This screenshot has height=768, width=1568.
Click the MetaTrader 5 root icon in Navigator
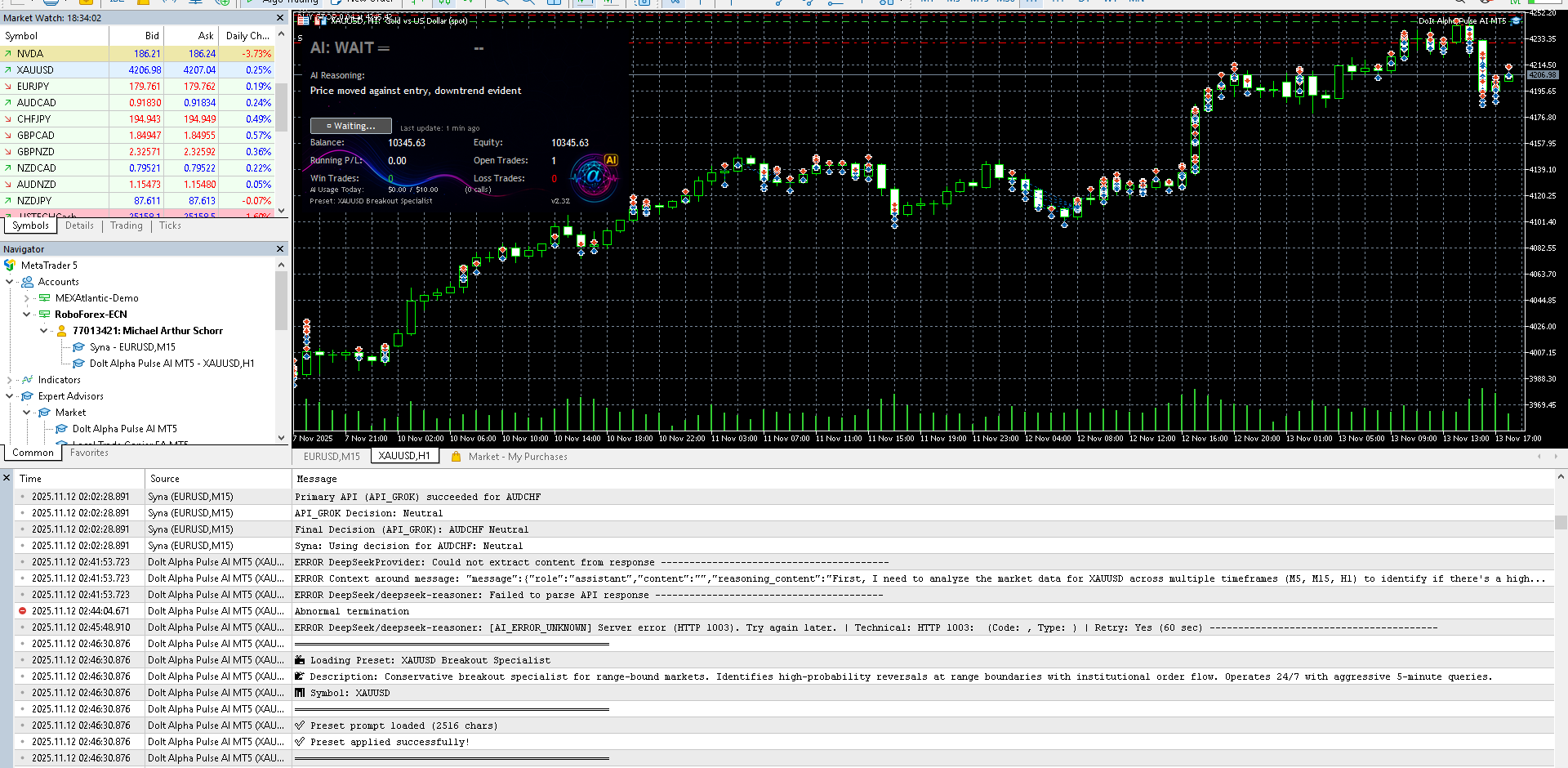point(10,266)
